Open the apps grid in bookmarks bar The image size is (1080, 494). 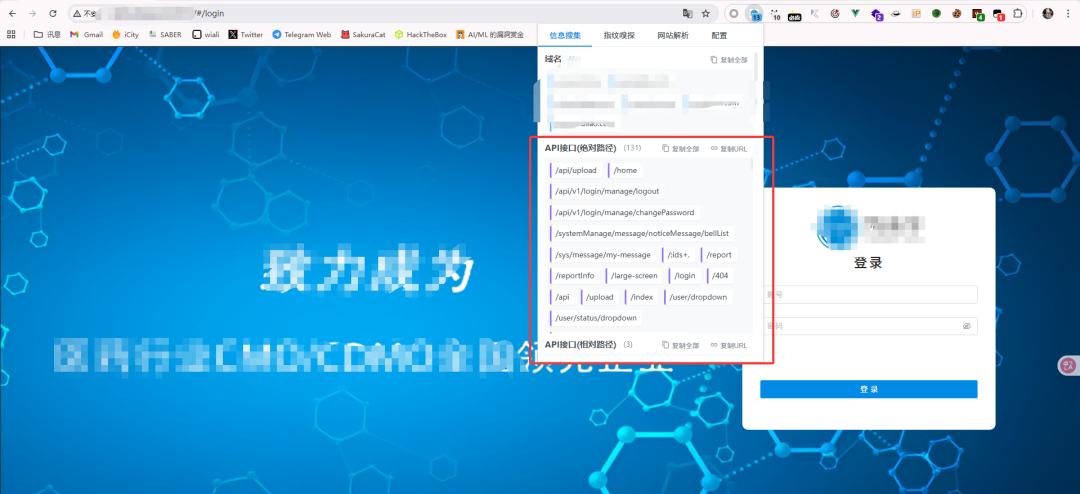click(11, 34)
